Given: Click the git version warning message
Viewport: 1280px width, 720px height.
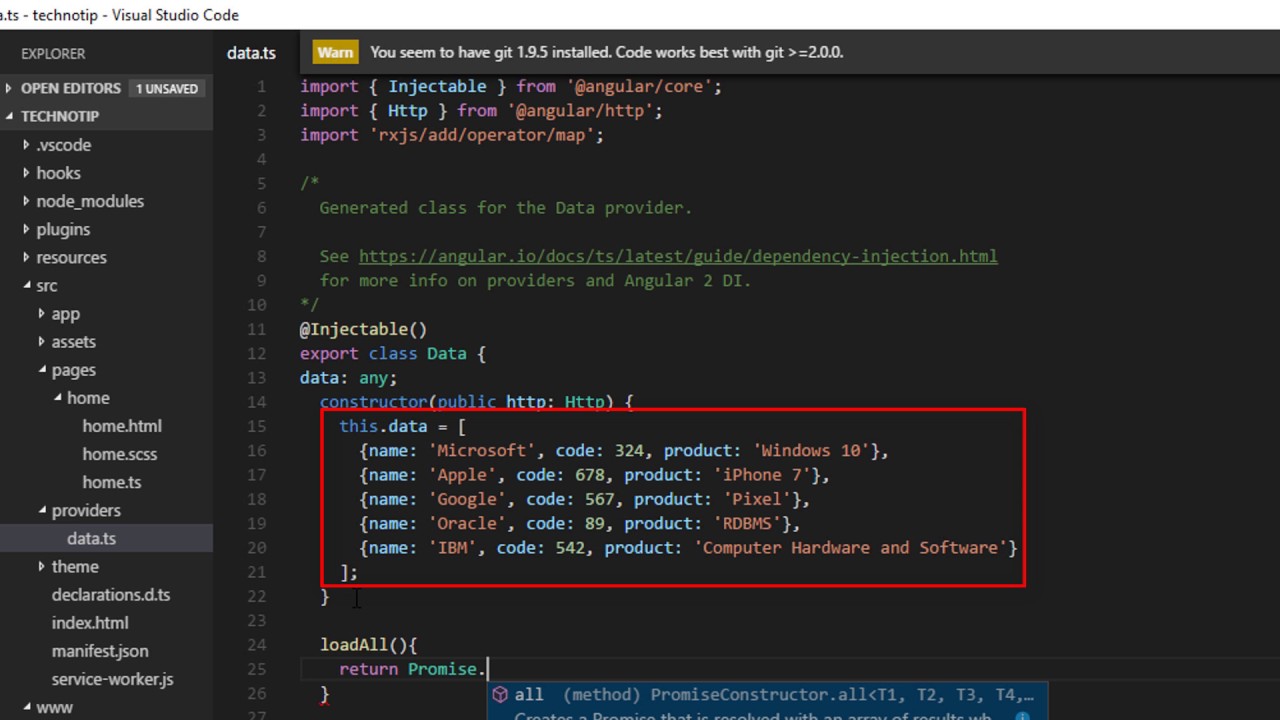Looking at the screenshot, I should click(x=606, y=52).
